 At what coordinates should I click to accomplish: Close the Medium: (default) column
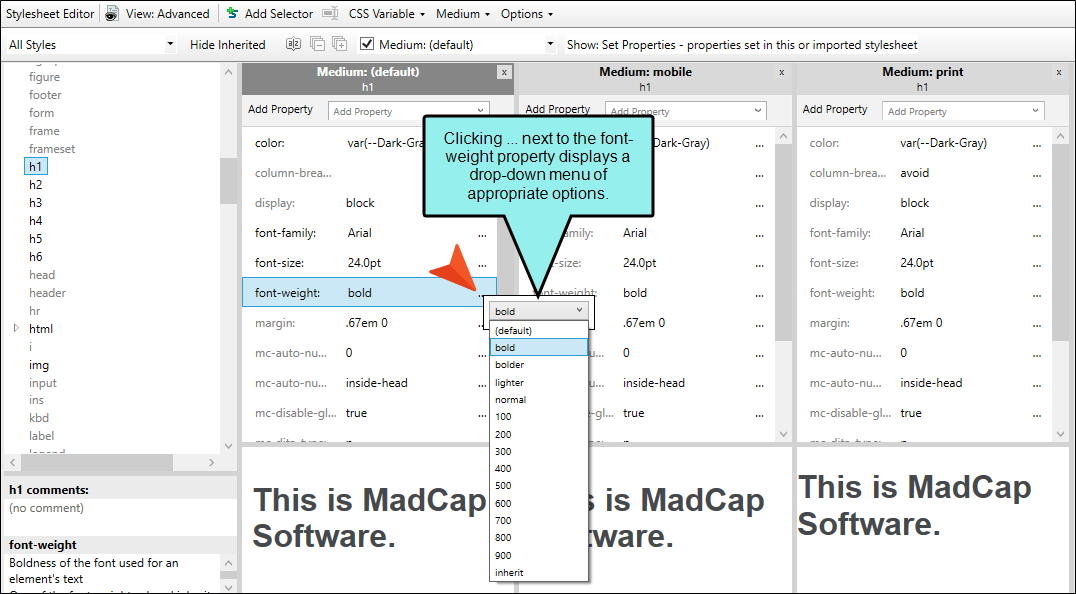tap(504, 72)
